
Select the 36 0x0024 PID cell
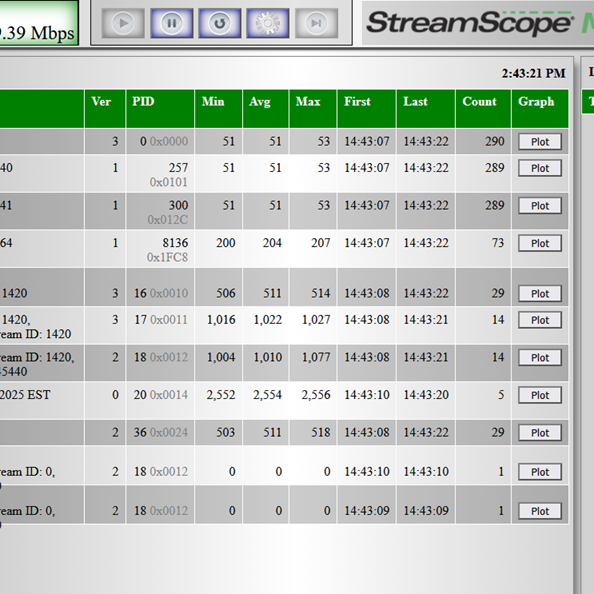click(160, 432)
